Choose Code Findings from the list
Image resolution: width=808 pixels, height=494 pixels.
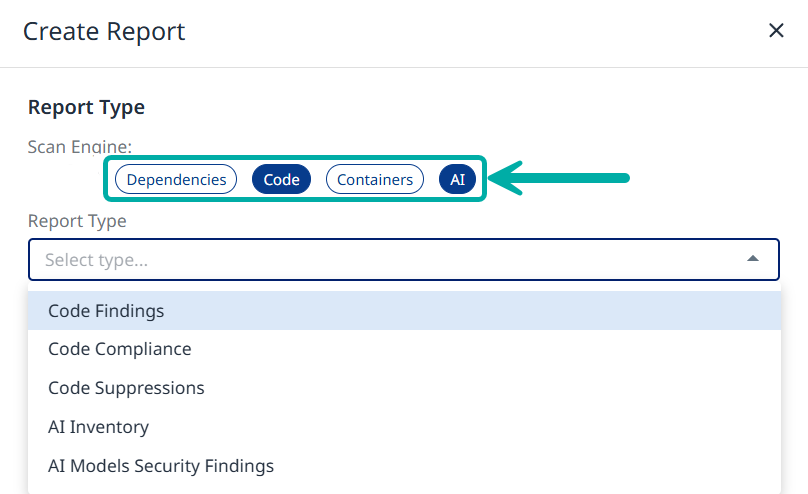coord(106,311)
